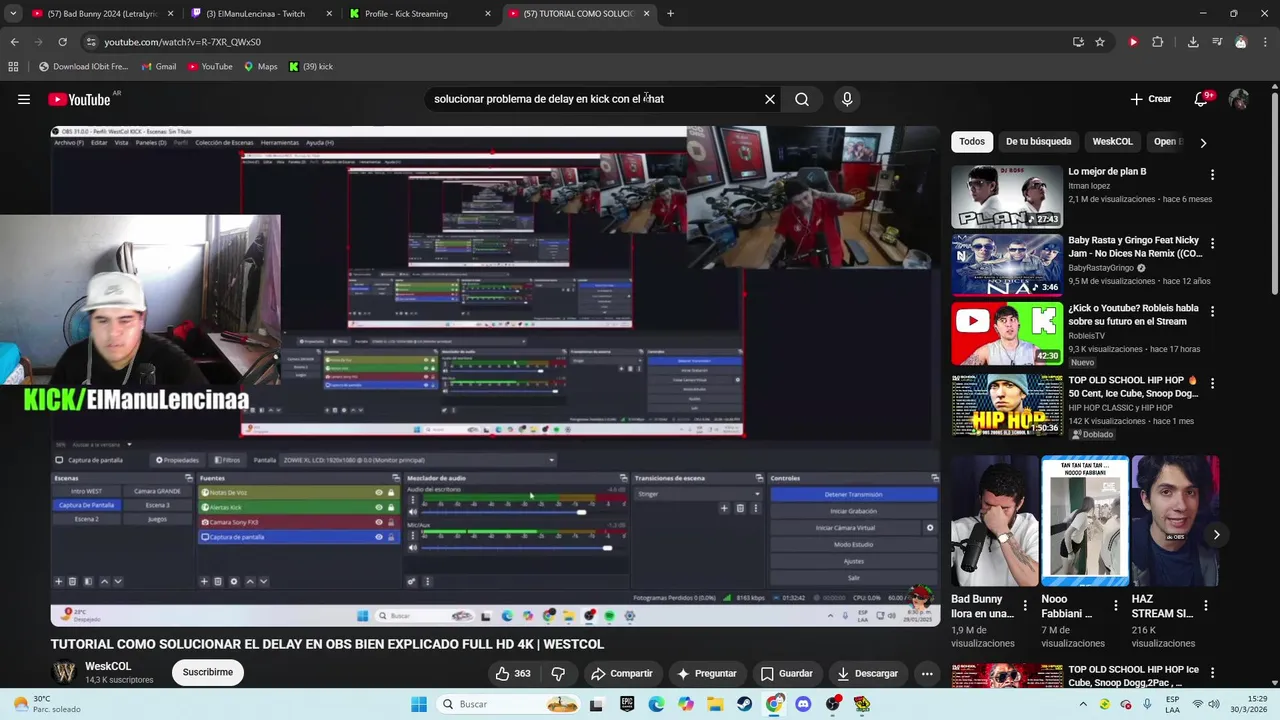The width and height of the screenshot is (1280, 720).
Task: Open Discord from the taskbar
Action: (803, 704)
